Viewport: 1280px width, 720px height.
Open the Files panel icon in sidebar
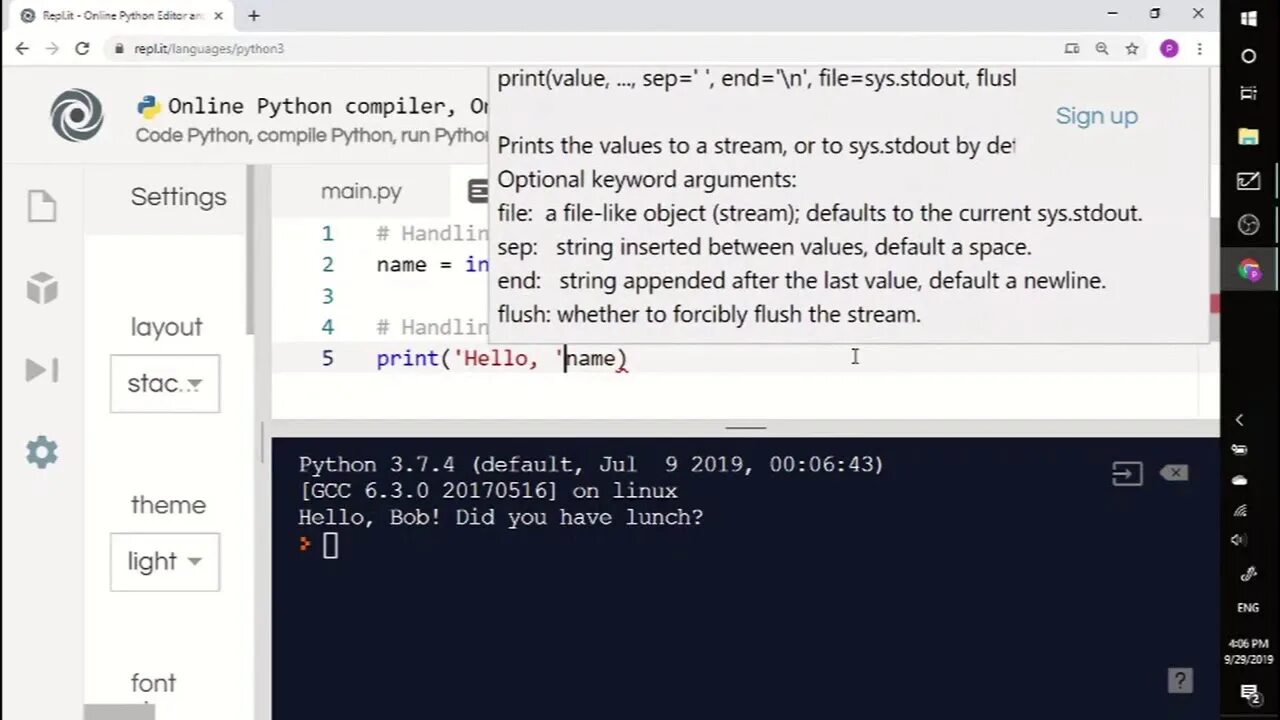tap(42, 206)
